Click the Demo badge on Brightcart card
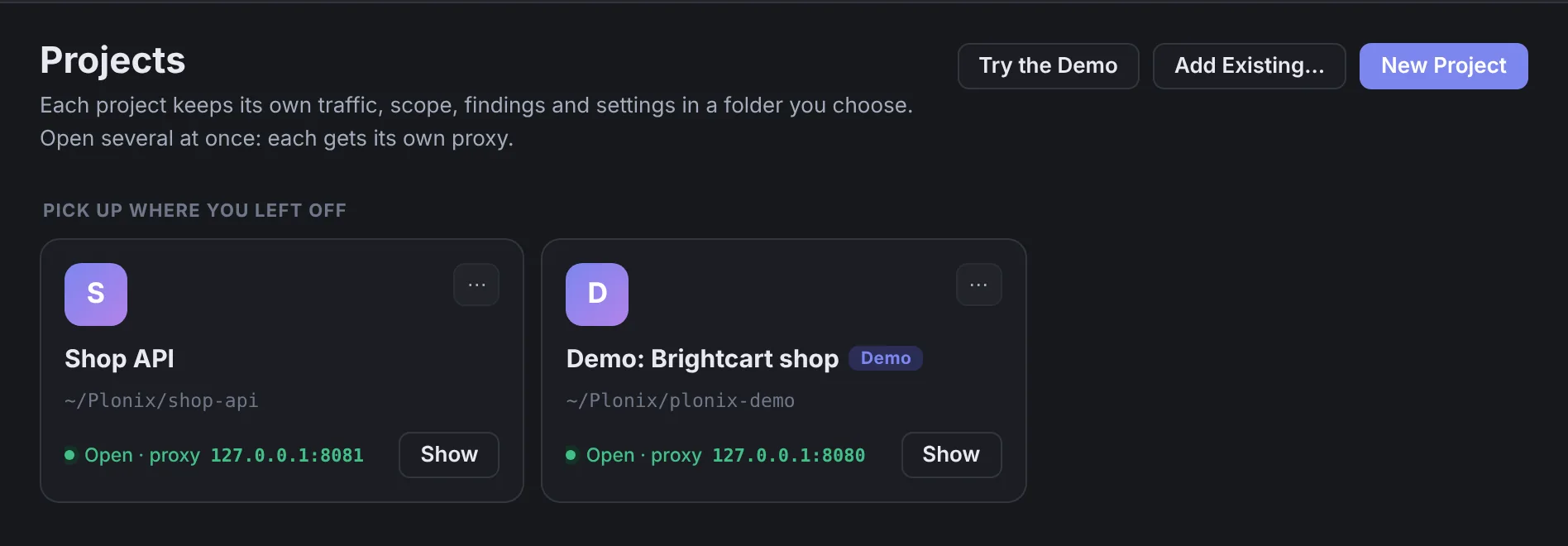1568x546 pixels. pos(886,358)
